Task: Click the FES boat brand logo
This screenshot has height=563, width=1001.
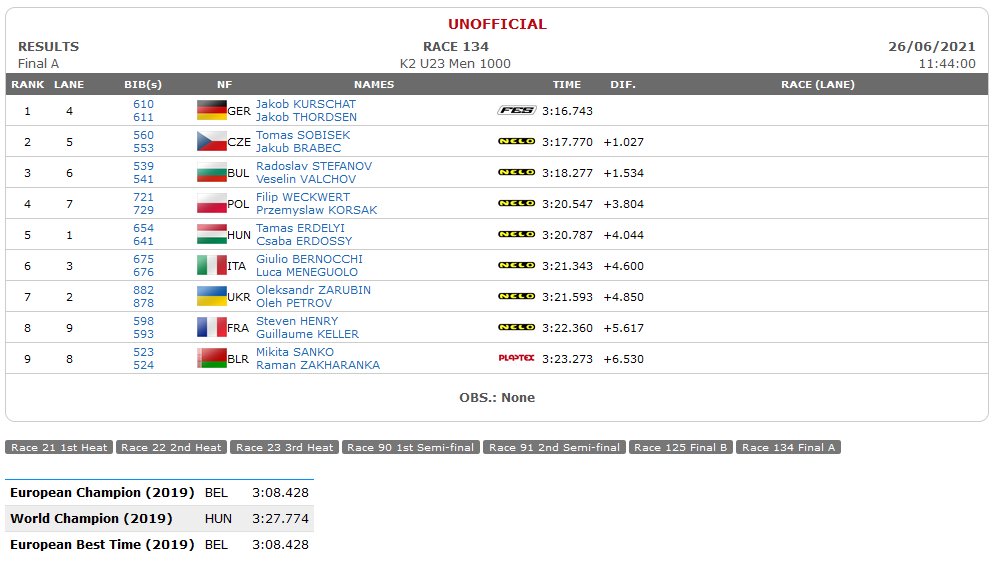Action: (x=516, y=110)
